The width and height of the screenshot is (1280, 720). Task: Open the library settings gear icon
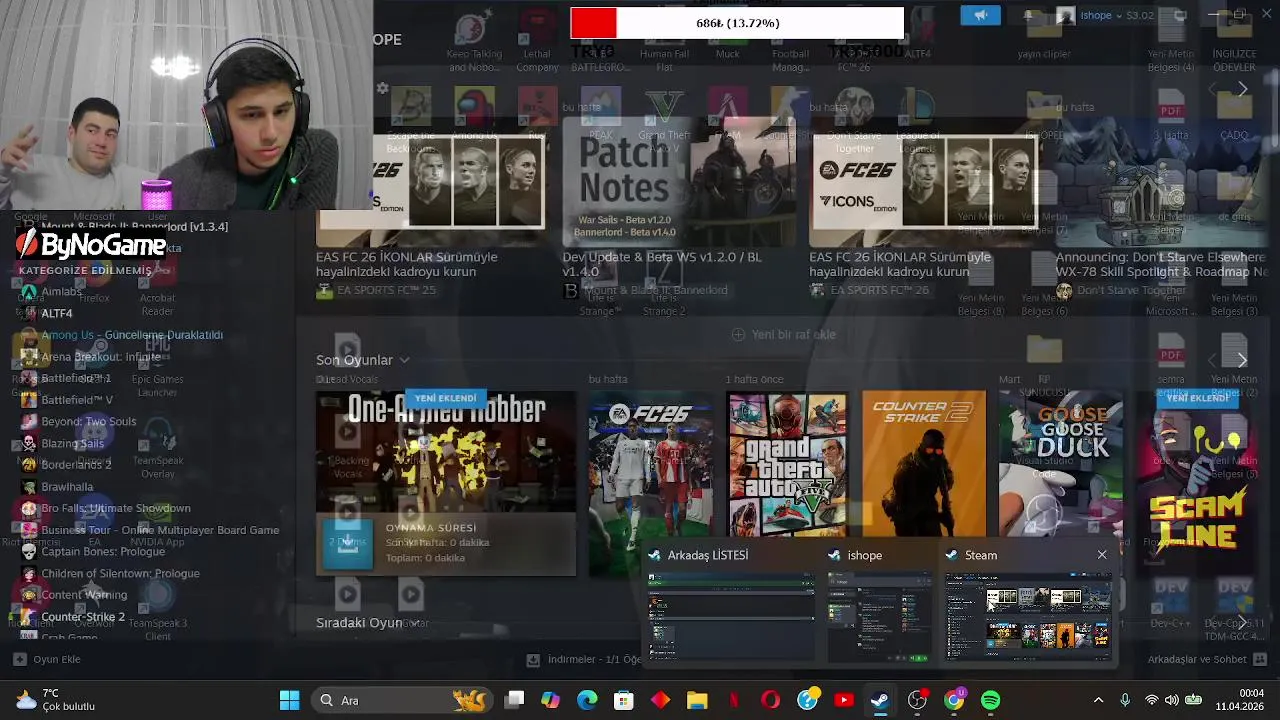(x=382, y=89)
